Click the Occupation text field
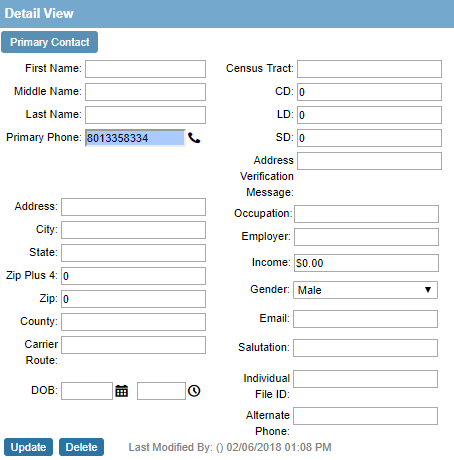This screenshot has width=454, height=460. point(366,214)
